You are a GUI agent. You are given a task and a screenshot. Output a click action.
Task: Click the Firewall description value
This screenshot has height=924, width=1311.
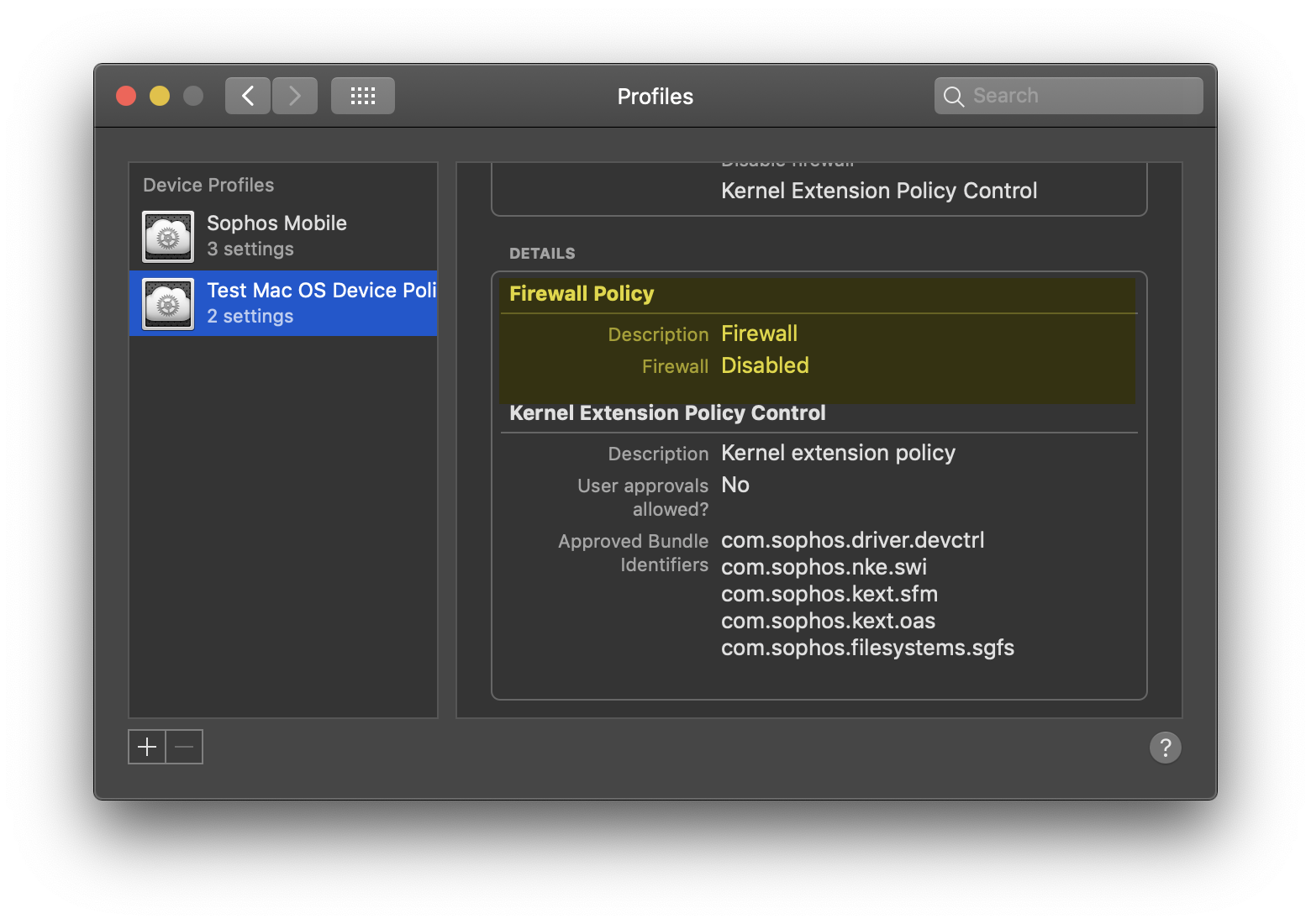[x=760, y=333]
